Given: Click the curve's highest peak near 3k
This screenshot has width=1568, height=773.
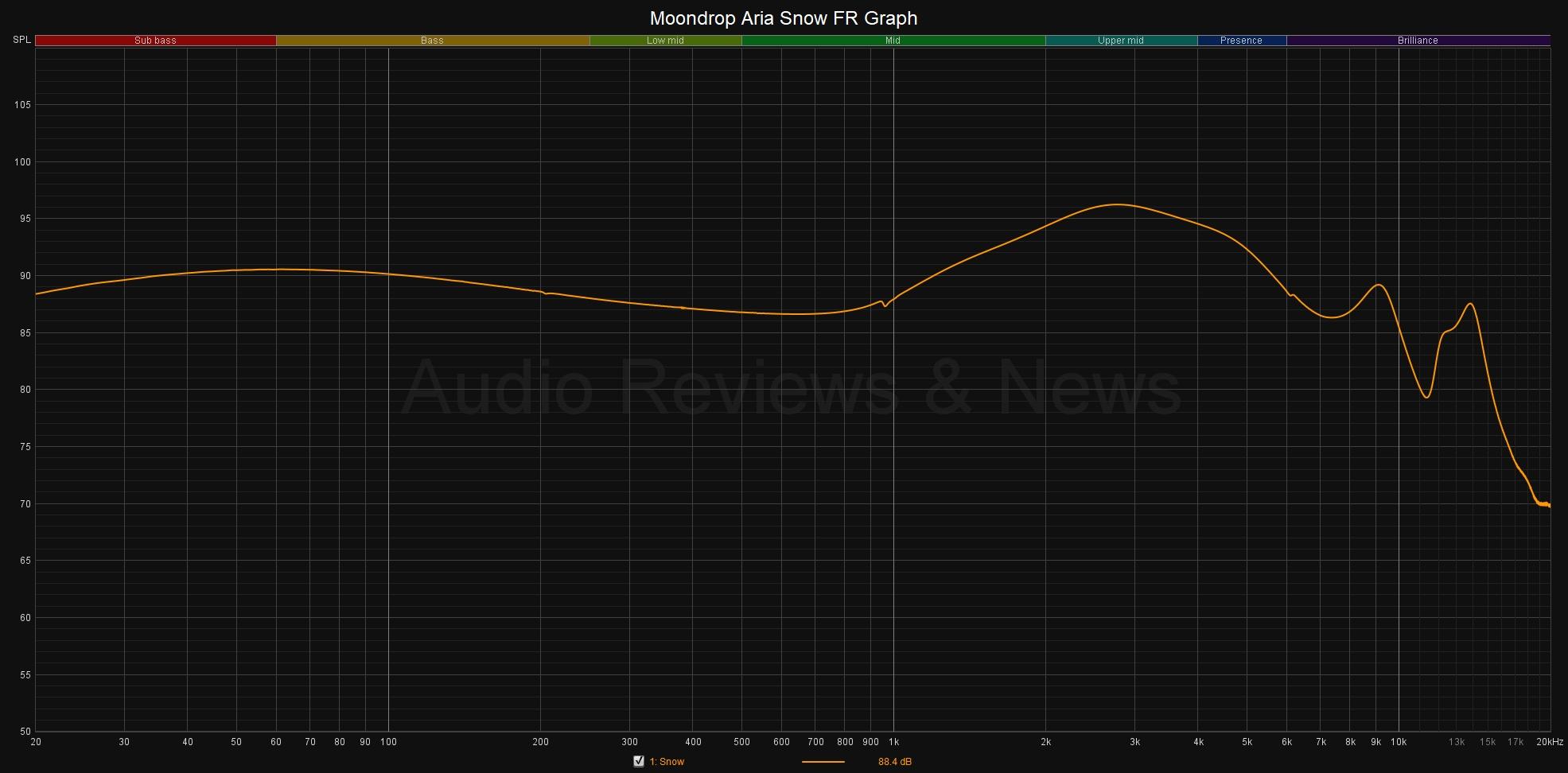Looking at the screenshot, I should point(1118,204).
